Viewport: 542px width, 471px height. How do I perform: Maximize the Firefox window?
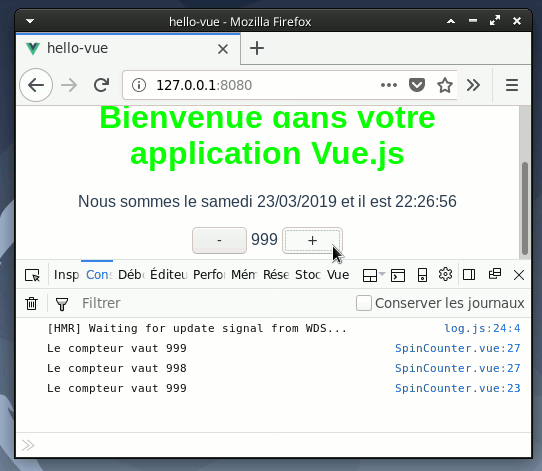point(495,20)
